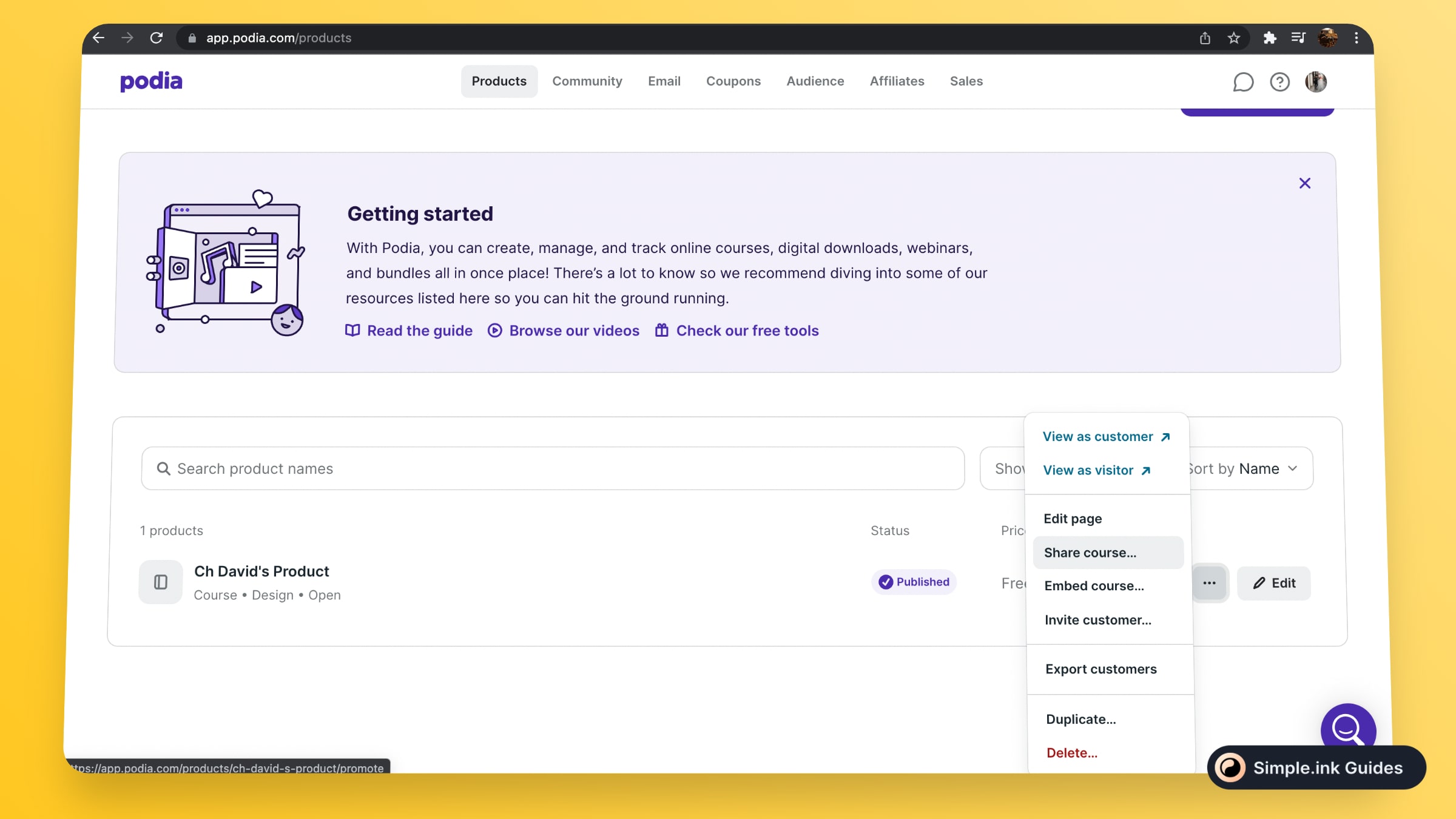This screenshot has width=1456, height=819.
Task: Choose Duplicate... from the context menu
Action: coord(1080,720)
